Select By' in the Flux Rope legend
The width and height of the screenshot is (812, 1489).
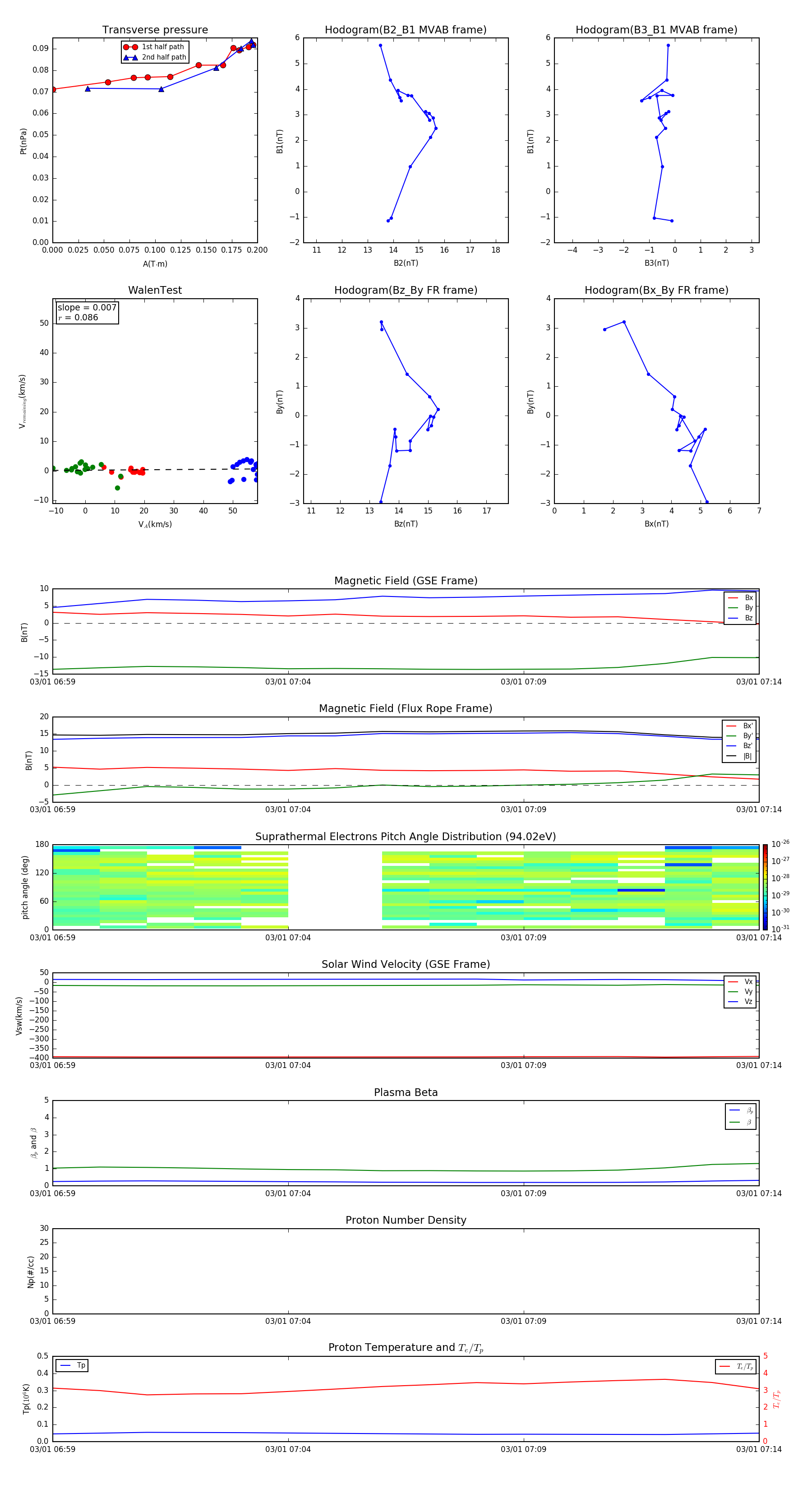point(739,736)
